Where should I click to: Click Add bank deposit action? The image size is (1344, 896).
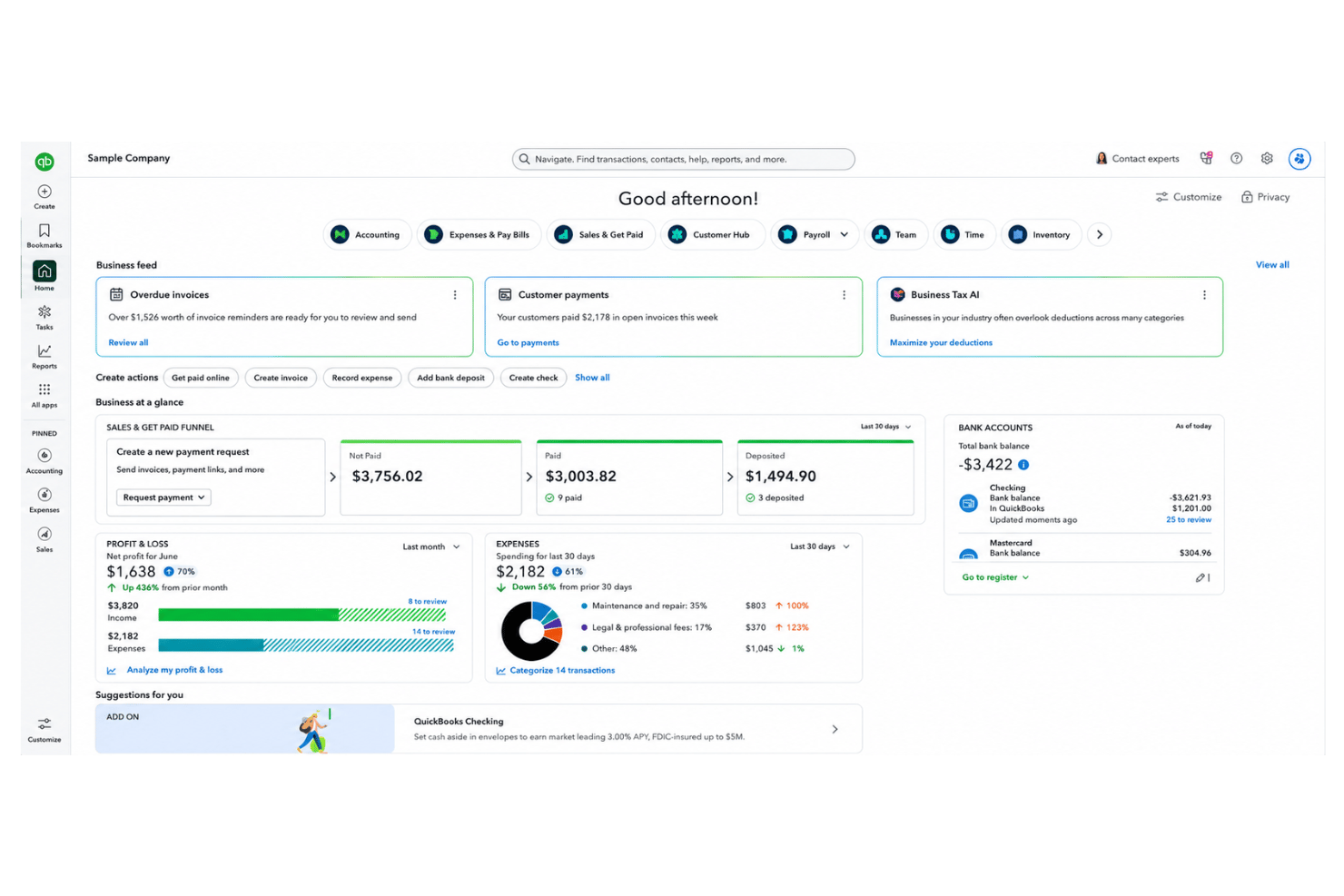[450, 378]
